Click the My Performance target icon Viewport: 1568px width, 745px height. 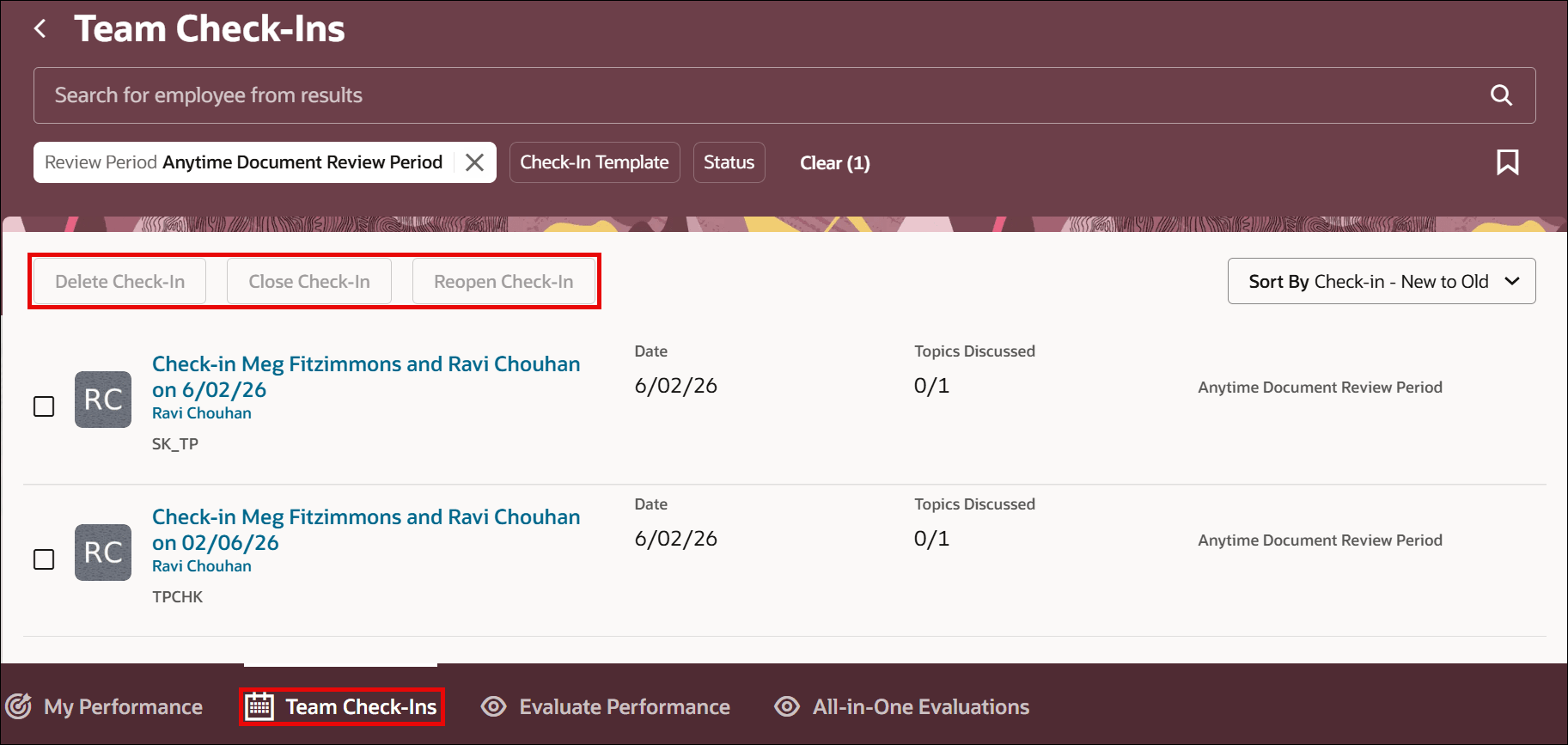[x=19, y=706]
